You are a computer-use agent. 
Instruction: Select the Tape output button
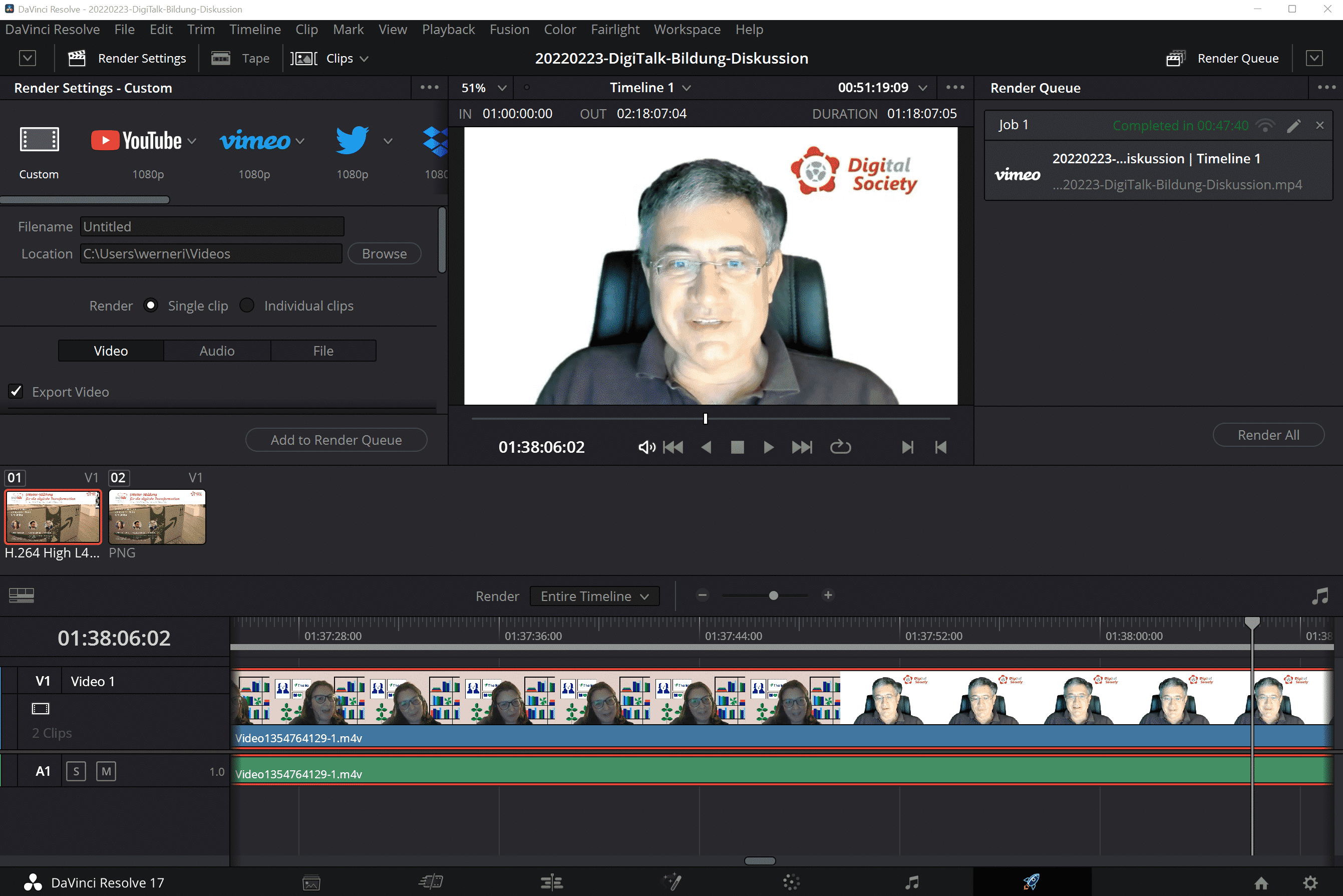(240, 58)
